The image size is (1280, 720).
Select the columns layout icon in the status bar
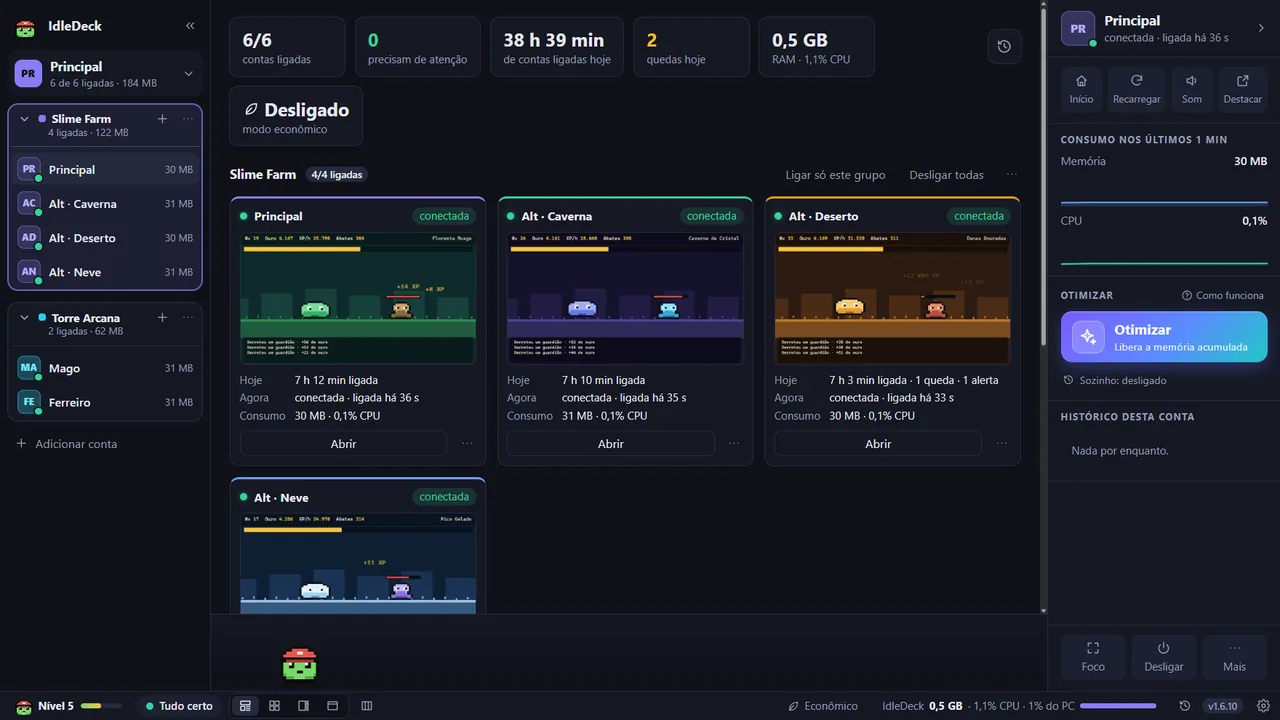tap(367, 706)
